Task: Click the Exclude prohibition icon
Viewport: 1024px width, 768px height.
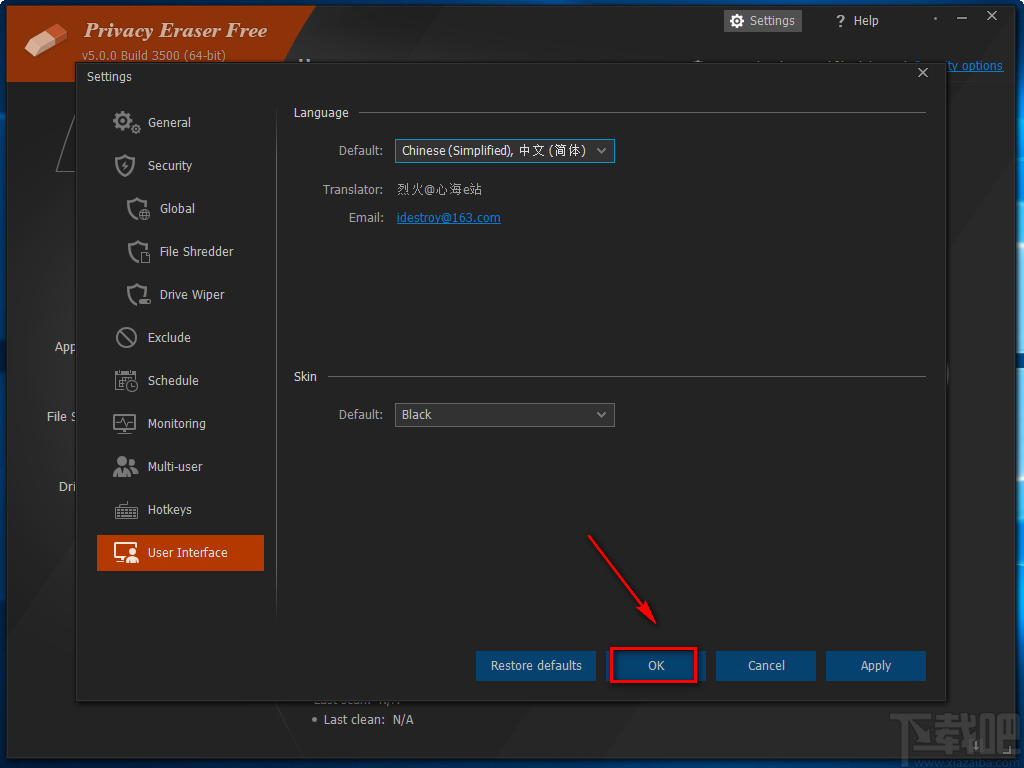Action: click(x=126, y=338)
